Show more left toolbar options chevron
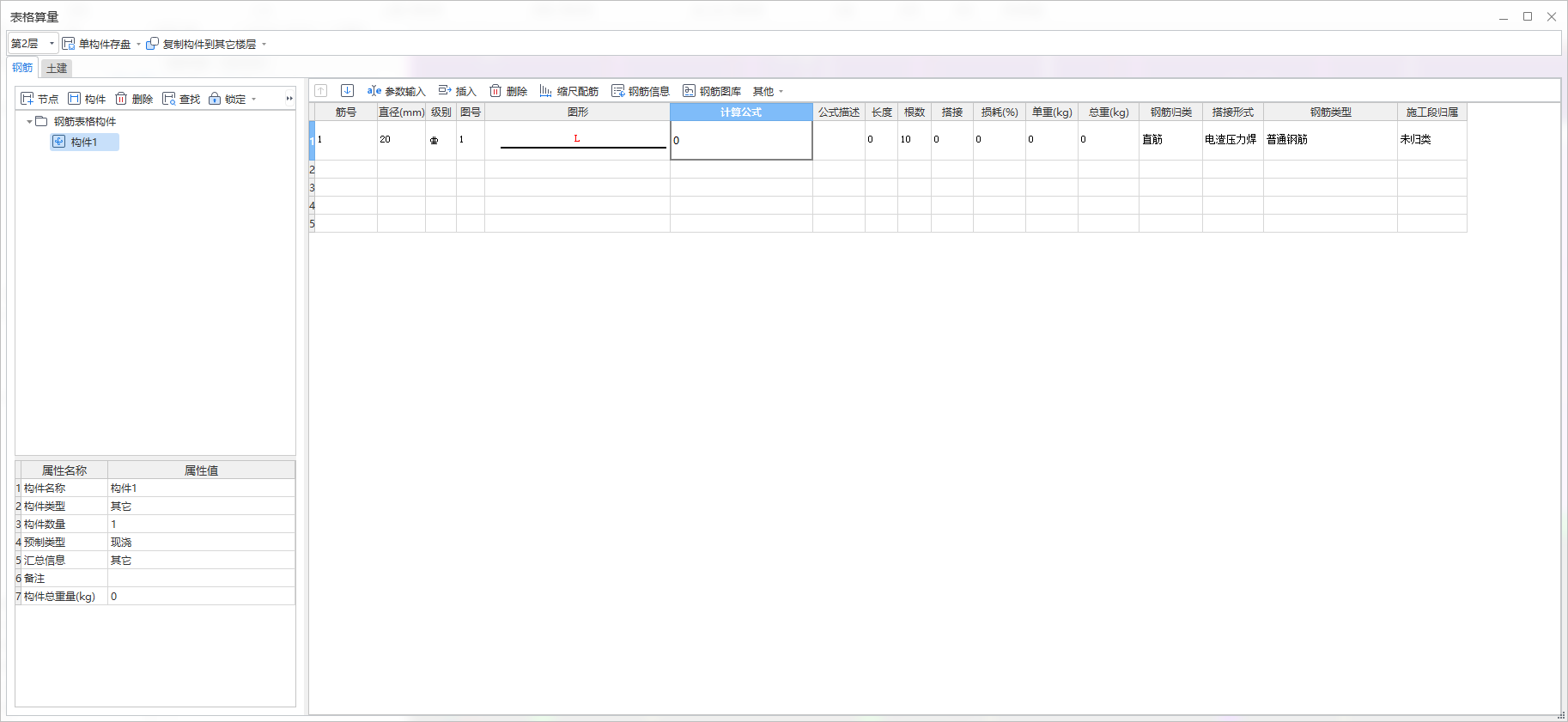Screen dimensions: 1568x722 point(289,99)
